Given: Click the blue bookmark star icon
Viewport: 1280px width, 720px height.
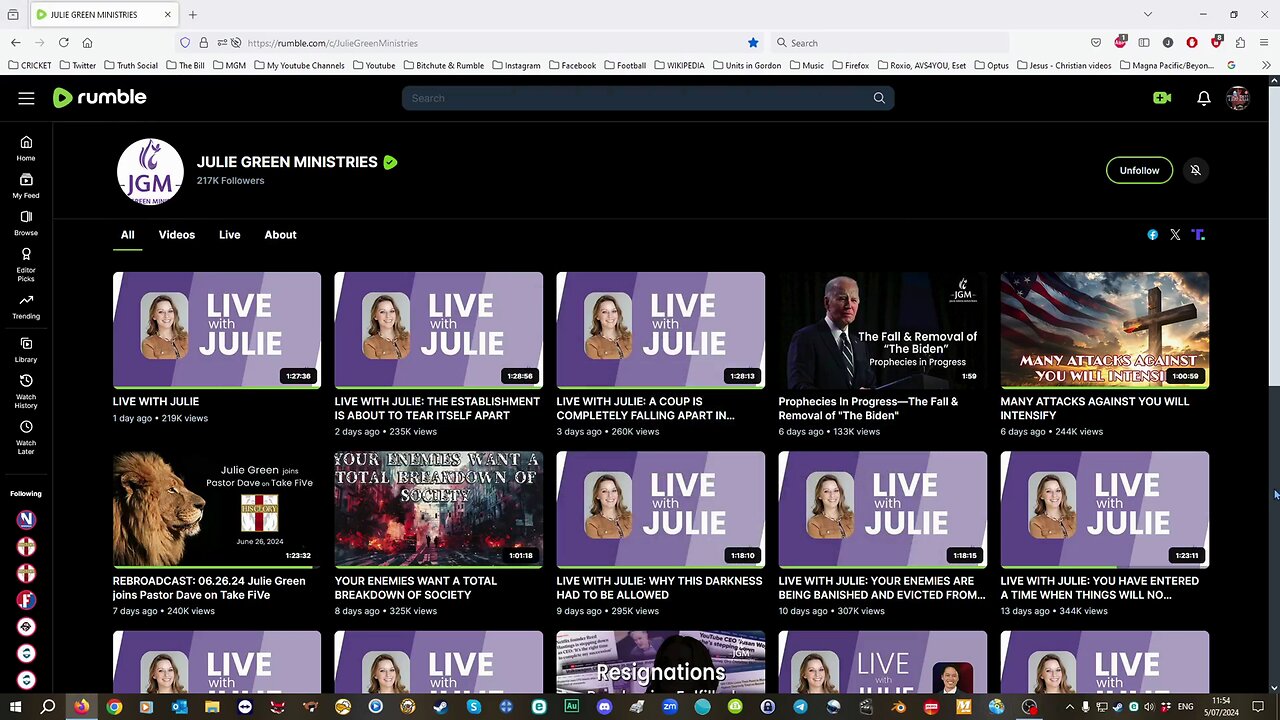Looking at the screenshot, I should pyautogui.click(x=753, y=43).
